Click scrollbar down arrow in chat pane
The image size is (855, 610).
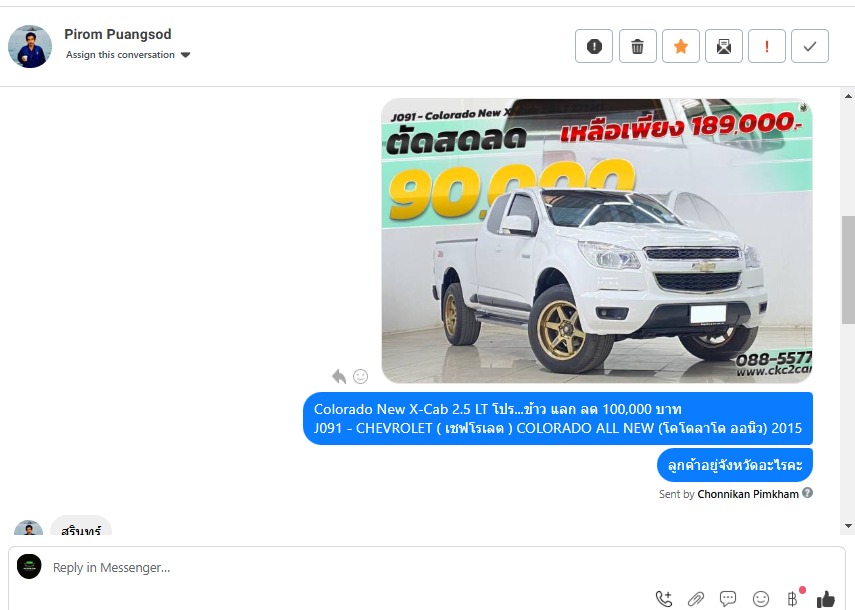tap(848, 526)
